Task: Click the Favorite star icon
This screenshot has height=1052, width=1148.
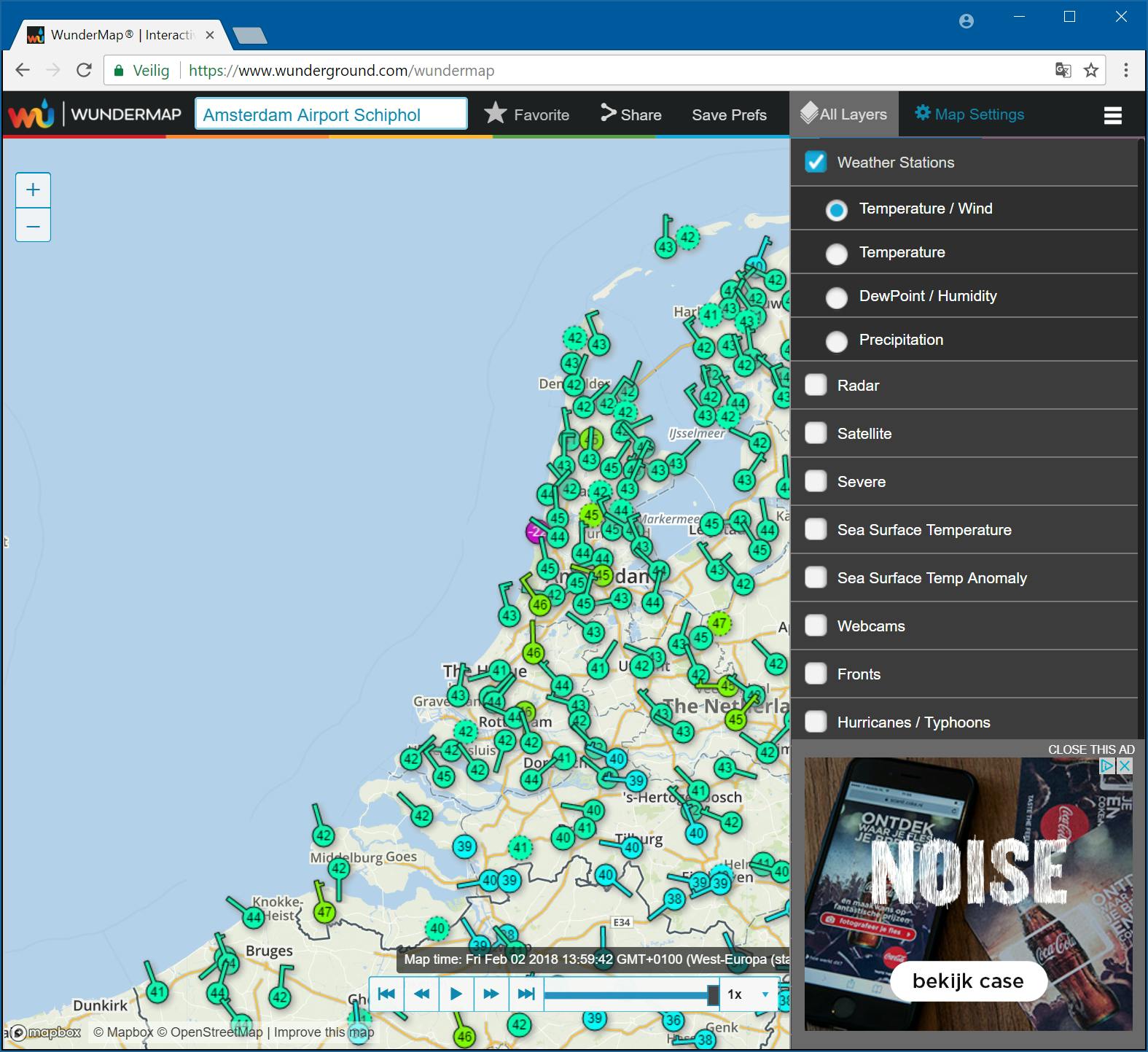Action: [x=495, y=114]
